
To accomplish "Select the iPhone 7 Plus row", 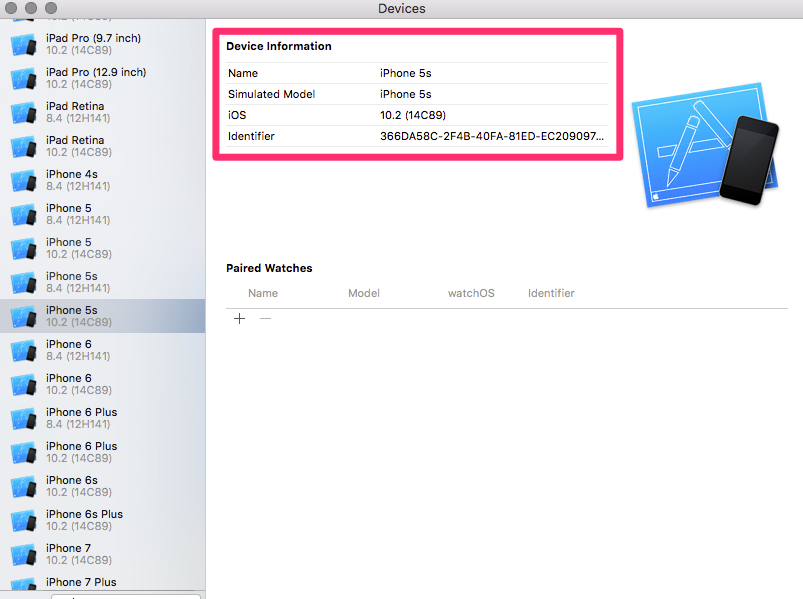I will click(x=102, y=583).
